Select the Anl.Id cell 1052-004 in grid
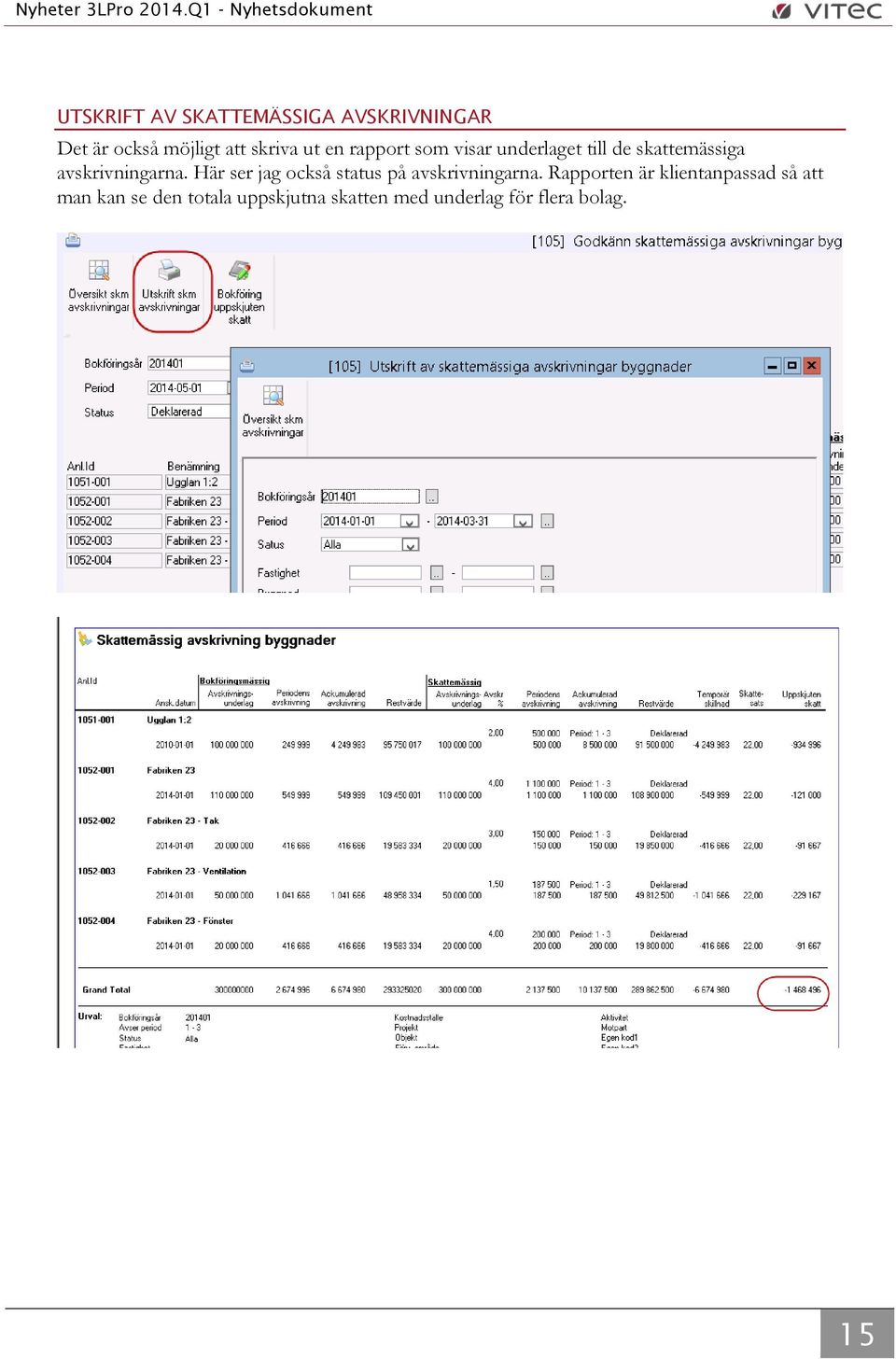 pos(114,560)
